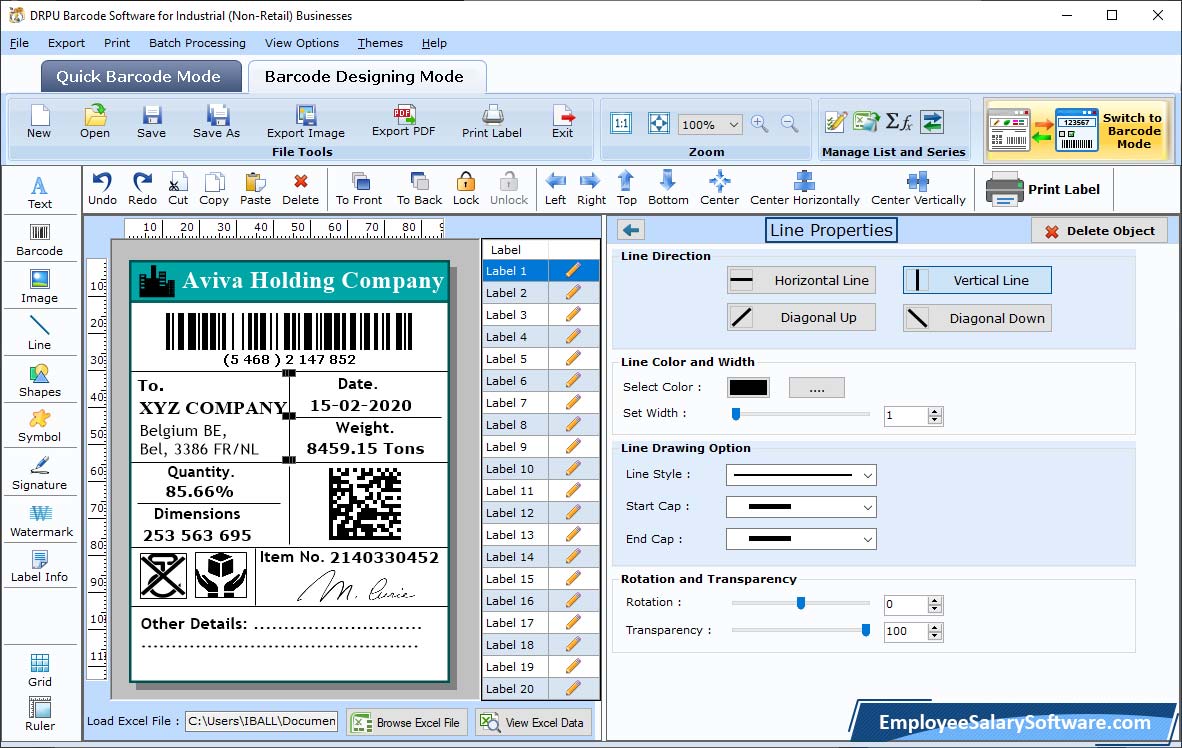Expand the End Cap dropdown

[x=868, y=539]
